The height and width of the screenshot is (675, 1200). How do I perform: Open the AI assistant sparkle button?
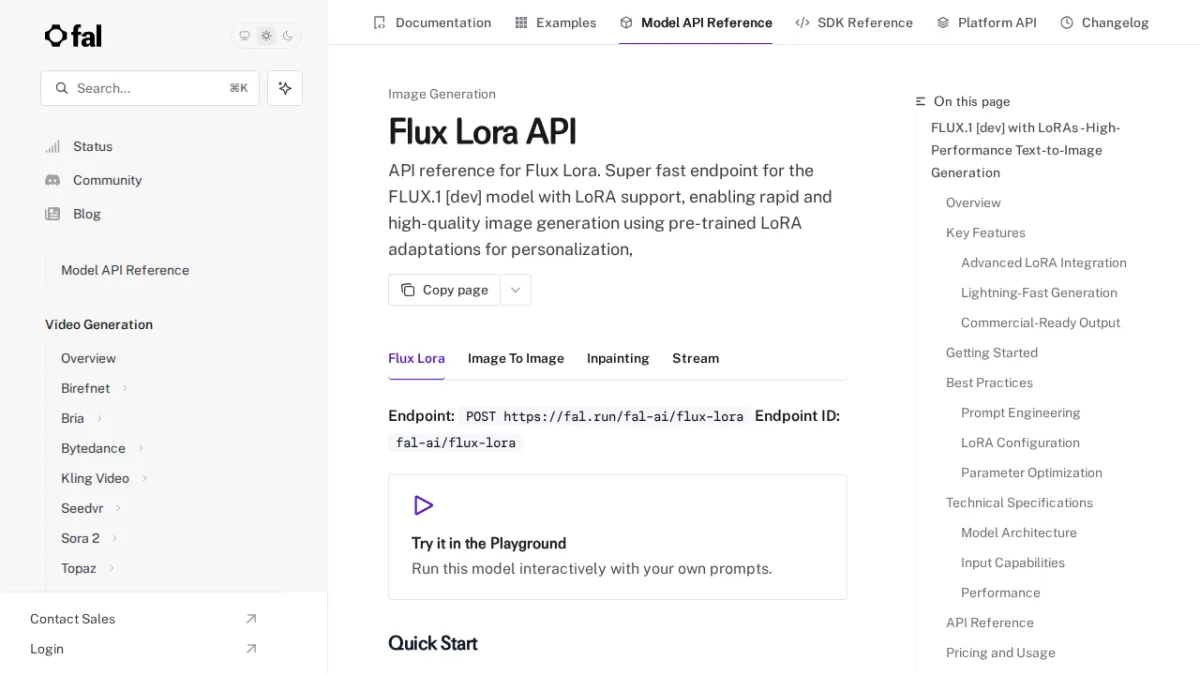(x=285, y=88)
